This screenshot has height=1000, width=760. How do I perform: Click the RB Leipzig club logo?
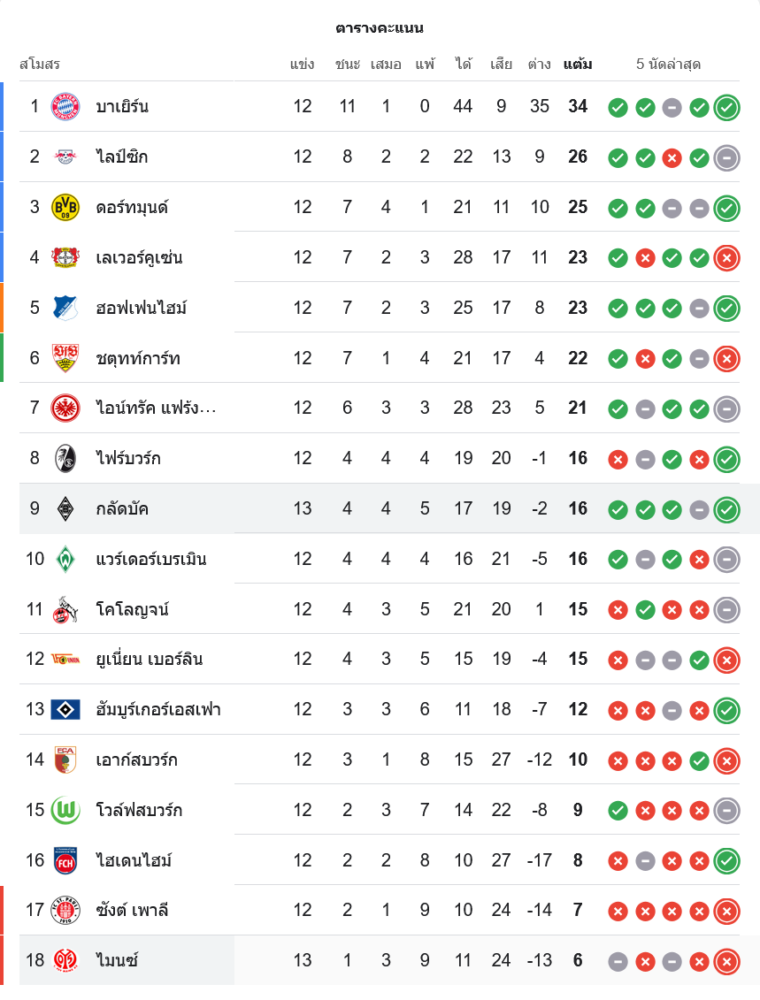(x=65, y=156)
